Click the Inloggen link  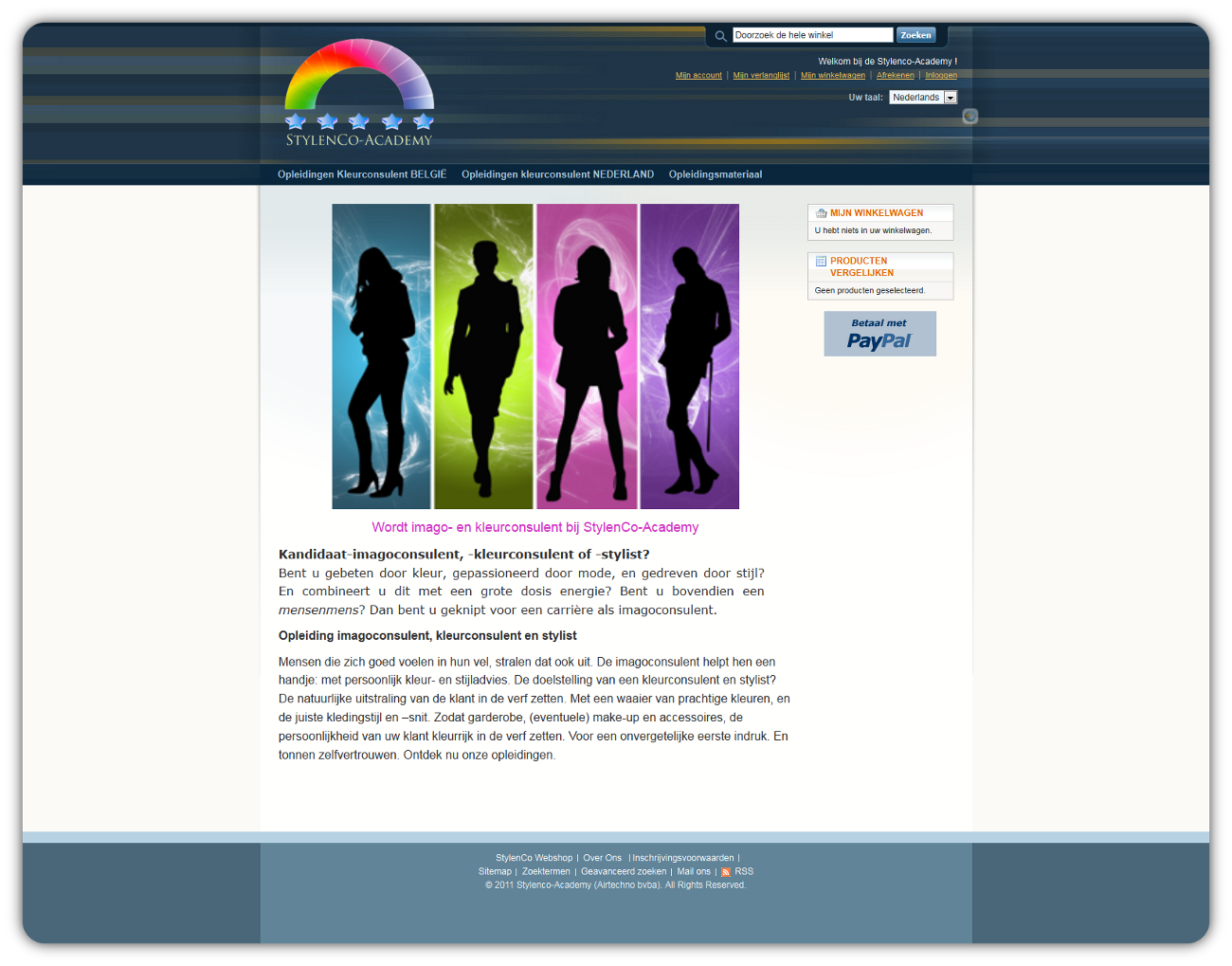coord(941,76)
